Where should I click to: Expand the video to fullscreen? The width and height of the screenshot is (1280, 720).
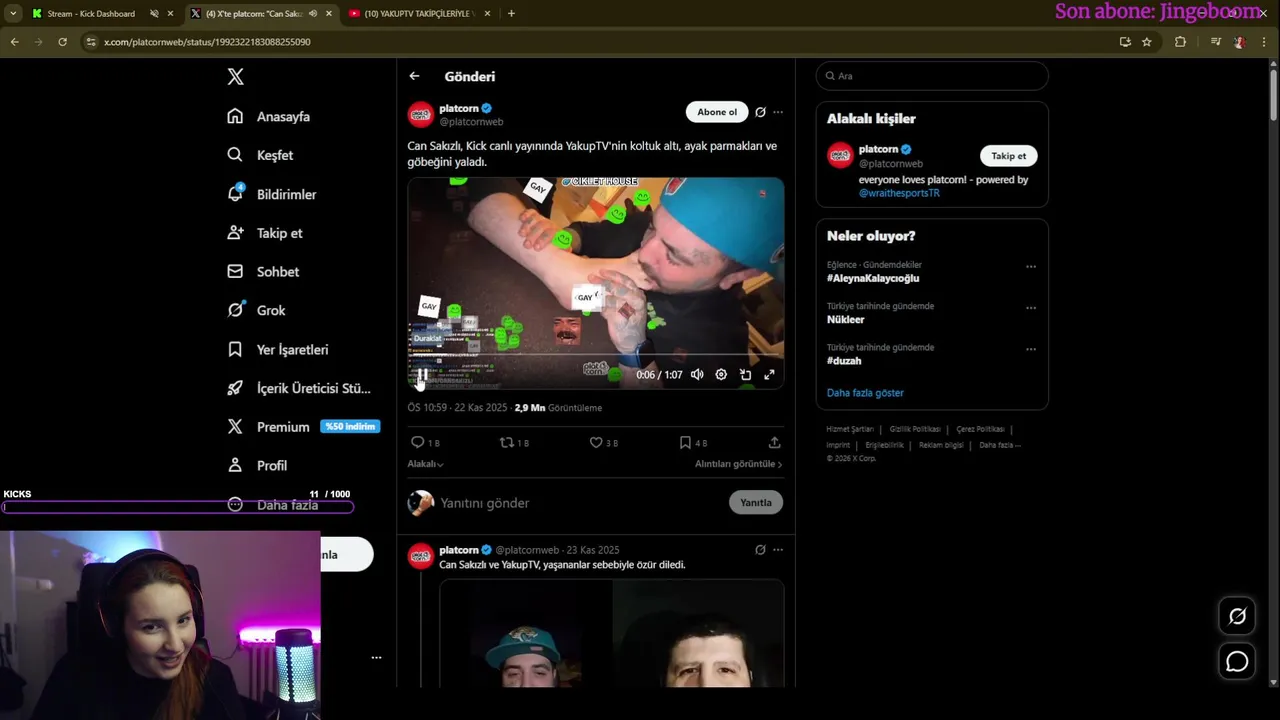(769, 375)
